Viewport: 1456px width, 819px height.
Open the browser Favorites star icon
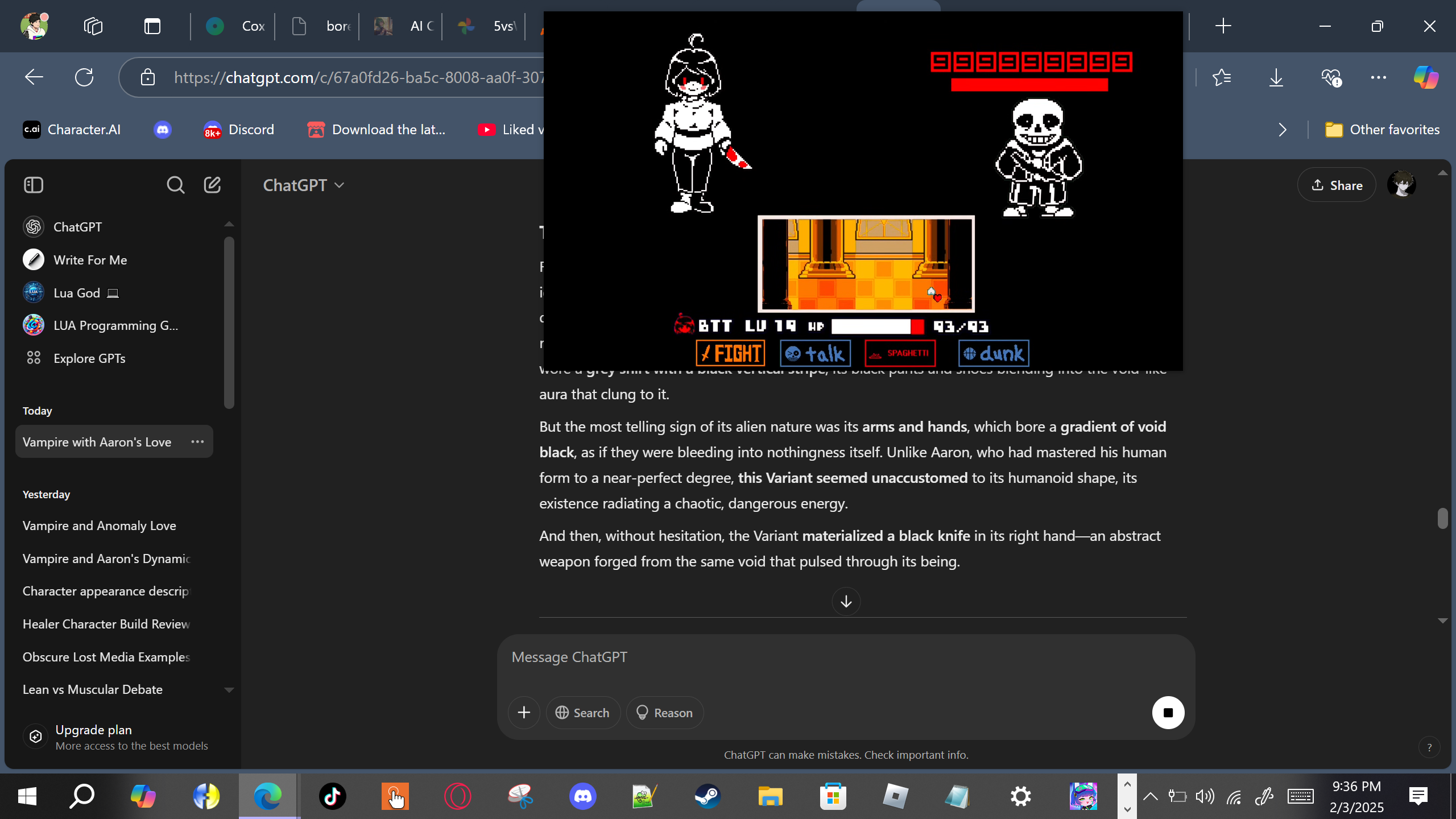tap(1221, 77)
